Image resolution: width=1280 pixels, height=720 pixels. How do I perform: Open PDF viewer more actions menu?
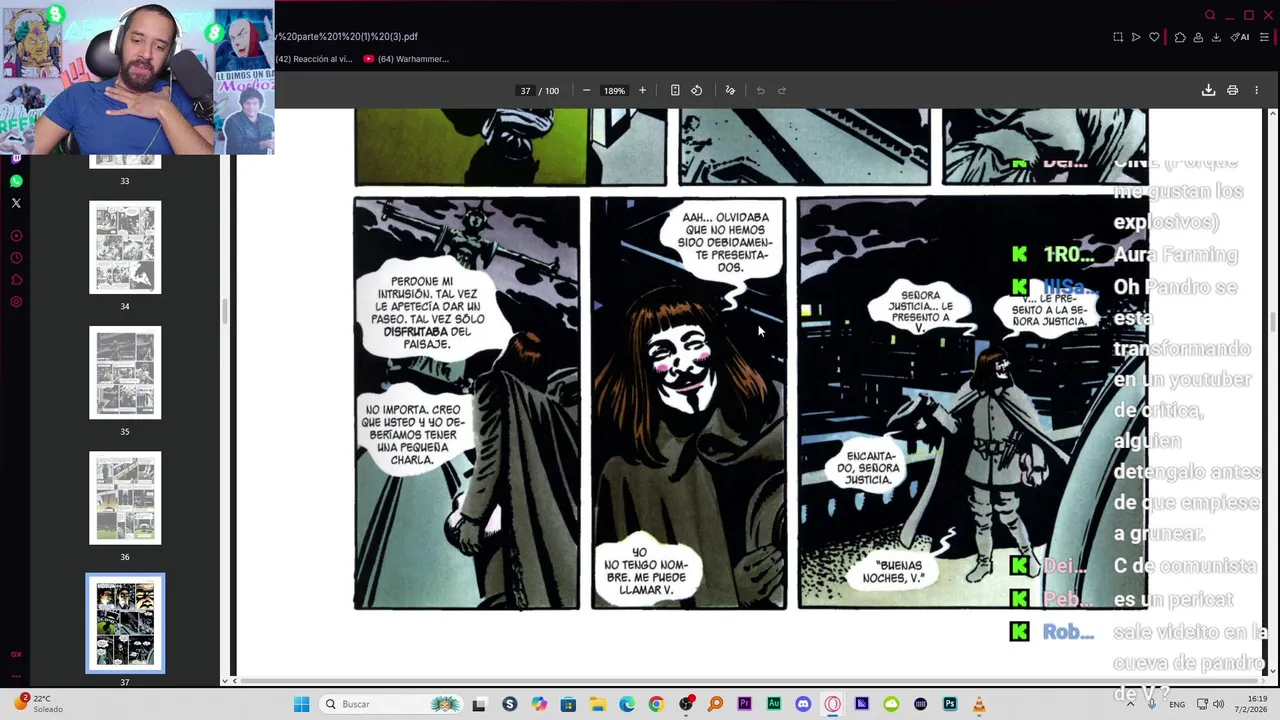point(1257,90)
